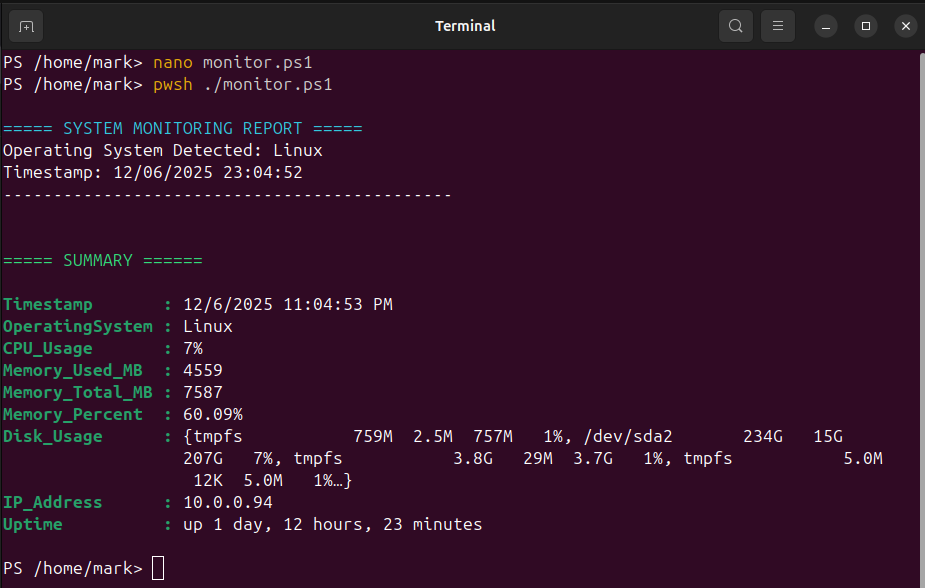
Task: Open the hamburger main menu
Action: (x=778, y=26)
